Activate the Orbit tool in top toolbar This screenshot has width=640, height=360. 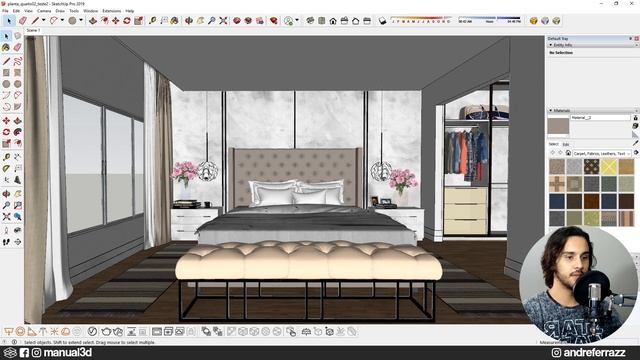pos(189,20)
